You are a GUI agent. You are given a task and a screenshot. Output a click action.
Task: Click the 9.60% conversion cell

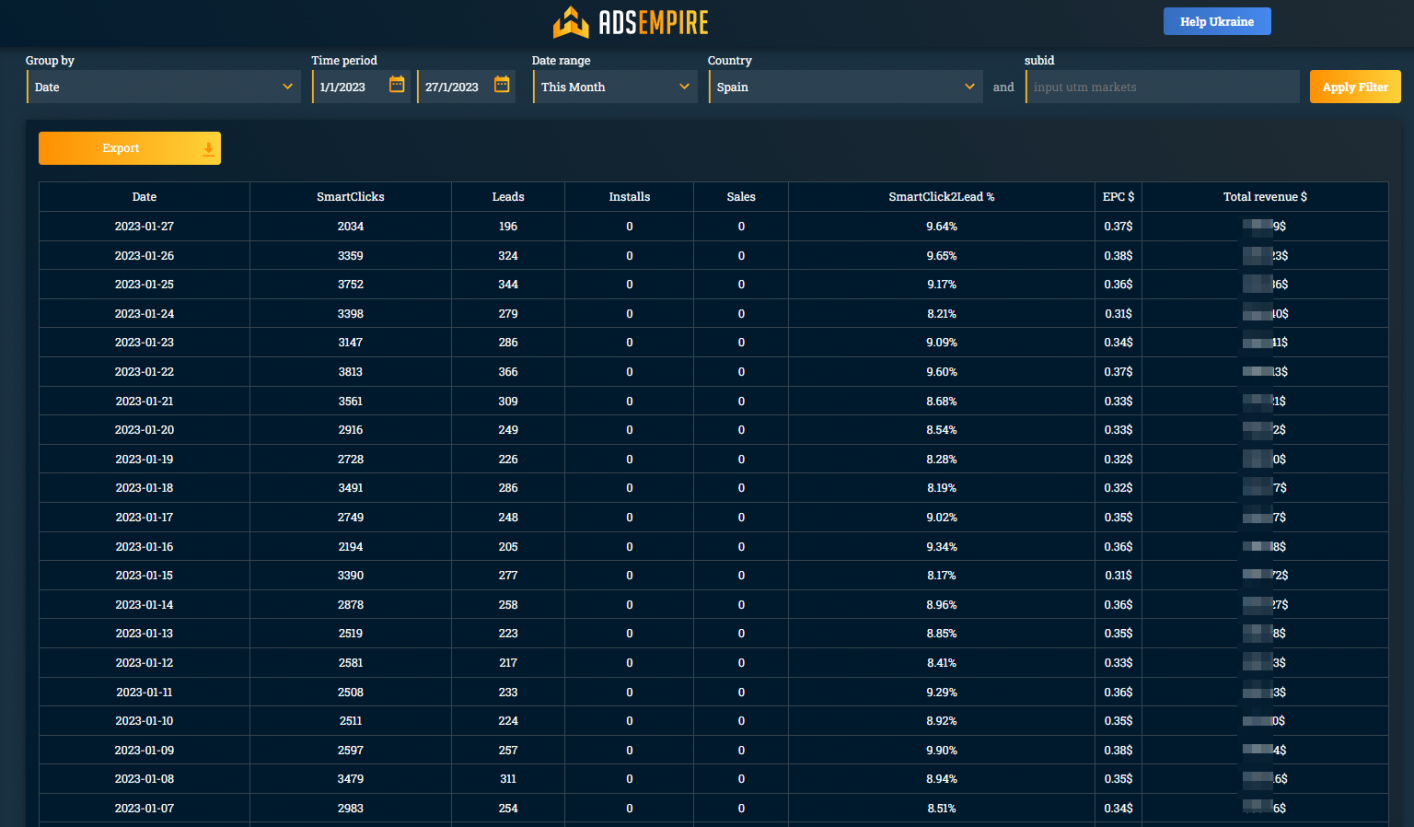(941, 372)
